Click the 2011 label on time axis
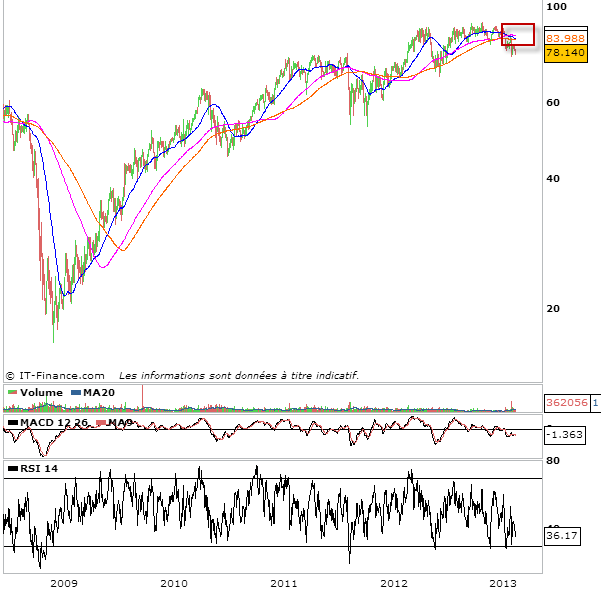This screenshot has width=609, height=591. [x=285, y=582]
